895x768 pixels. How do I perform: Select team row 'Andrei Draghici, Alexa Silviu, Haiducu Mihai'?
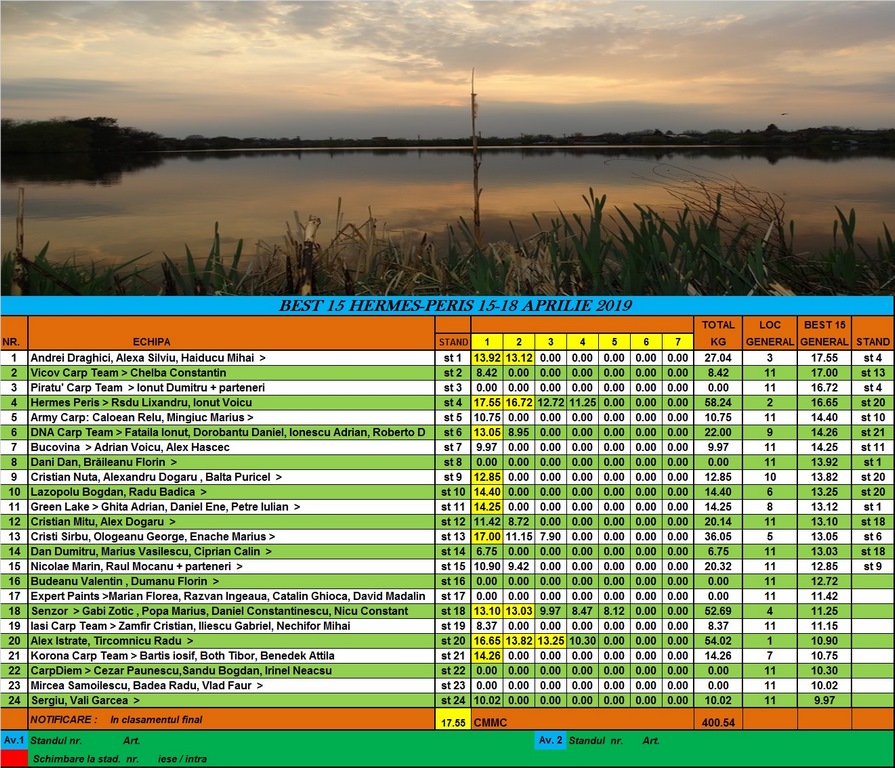click(x=231, y=358)
